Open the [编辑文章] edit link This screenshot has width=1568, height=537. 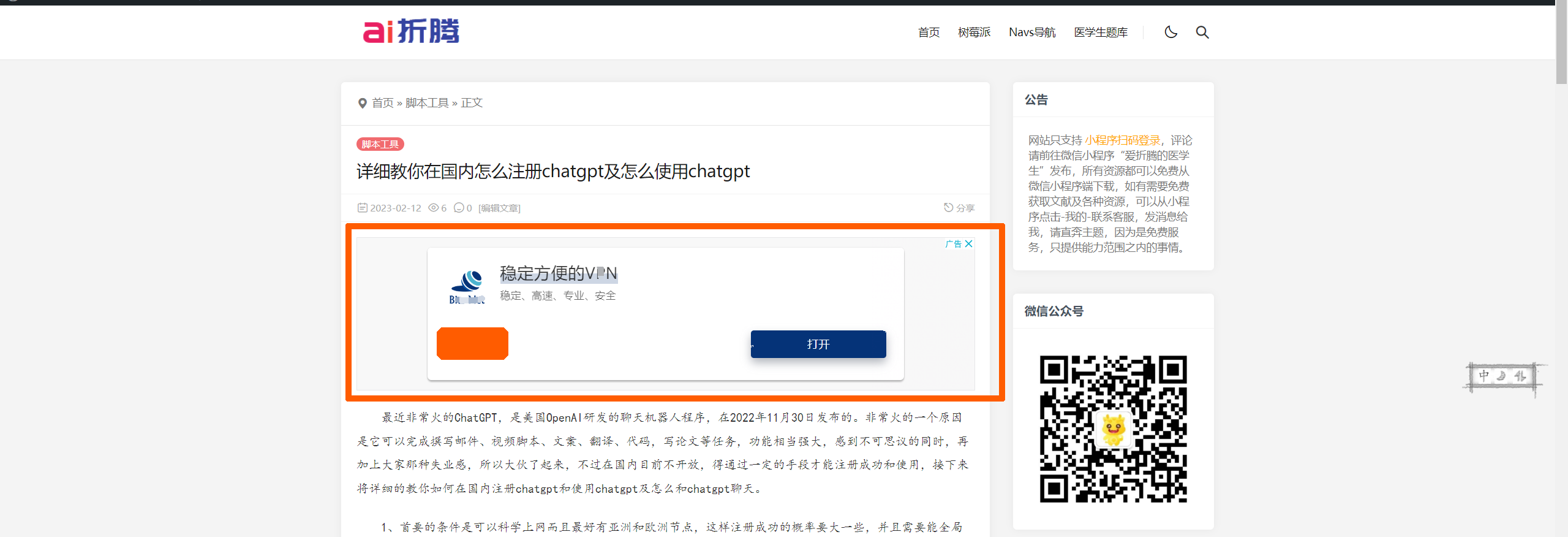coord(499,208)
